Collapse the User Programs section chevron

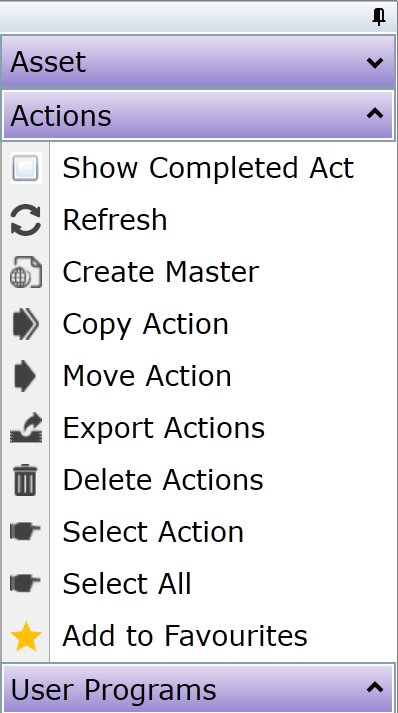click(375, 688)
